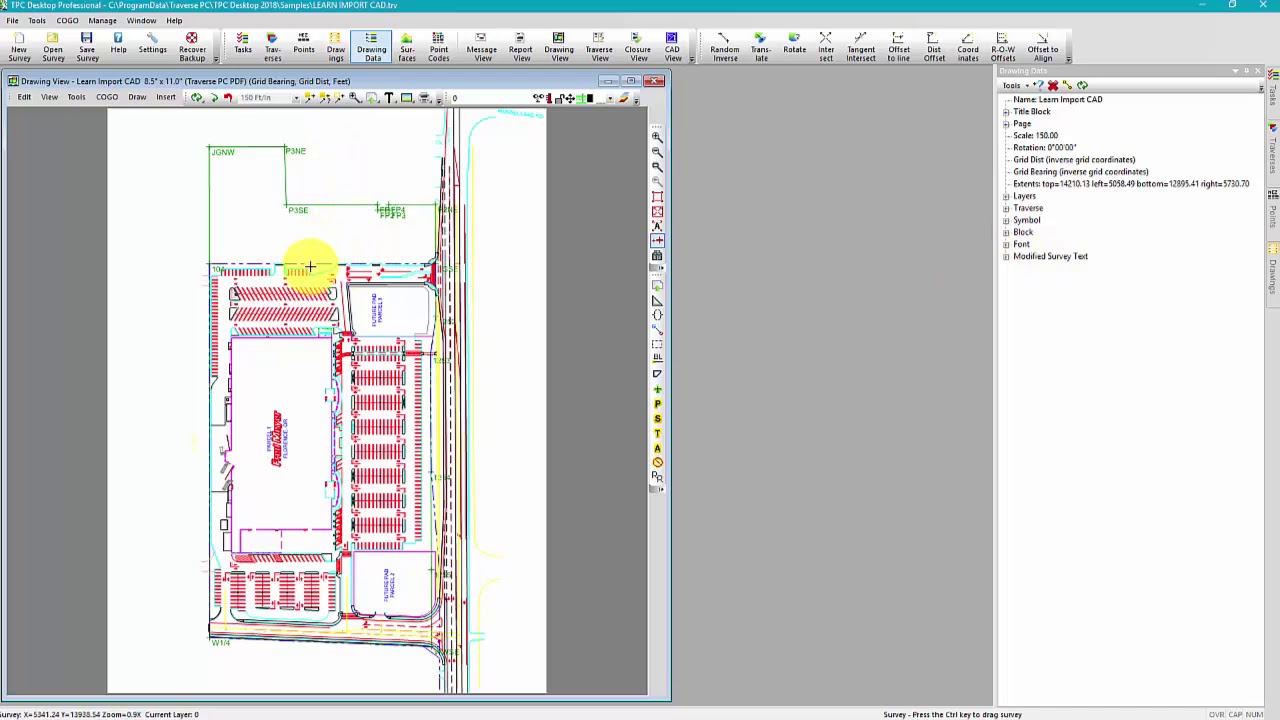Open the Report View

[x=521, y=47]
